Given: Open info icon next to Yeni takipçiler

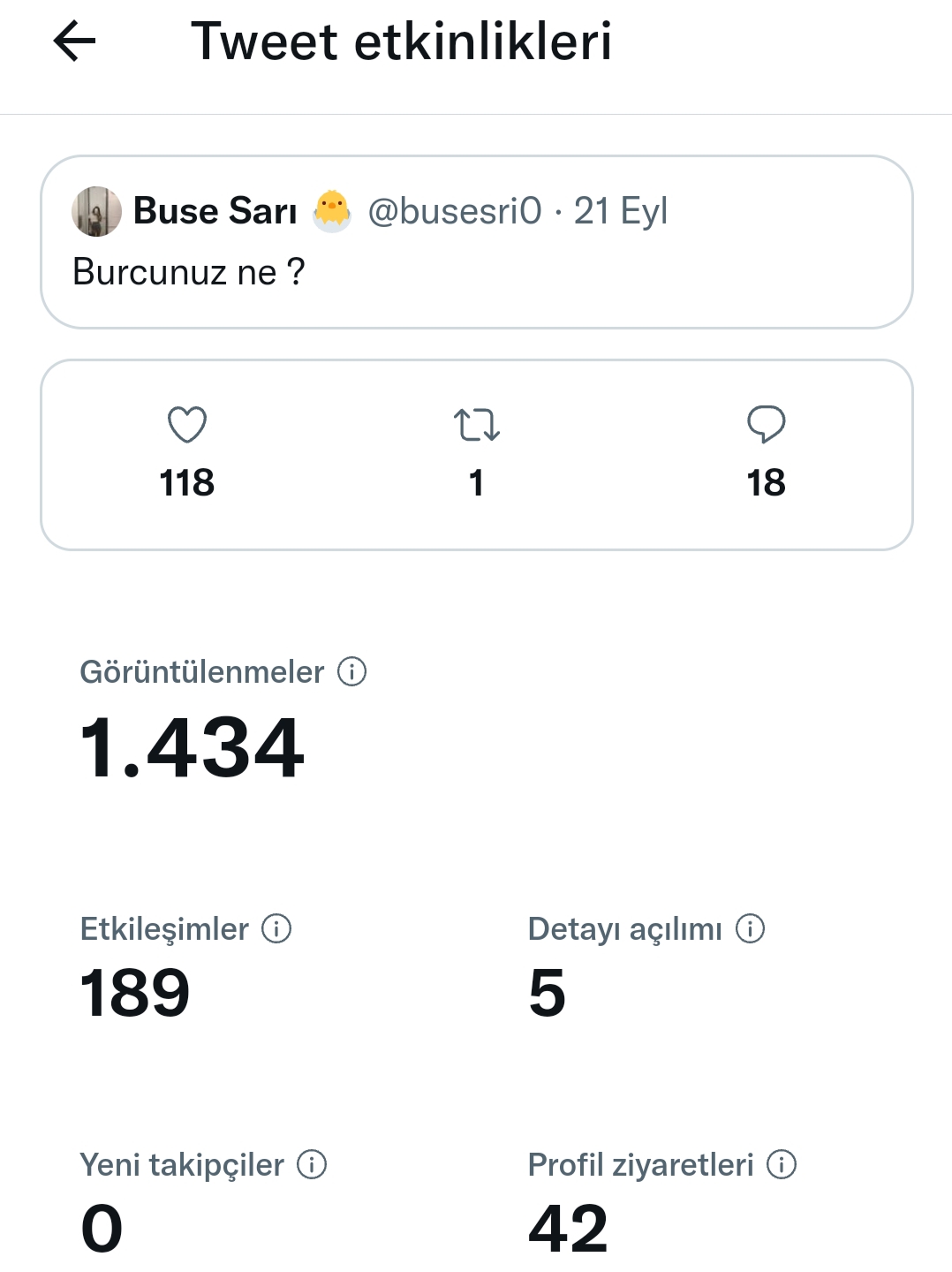Looking at the screenshot, I should point(312,1164).
